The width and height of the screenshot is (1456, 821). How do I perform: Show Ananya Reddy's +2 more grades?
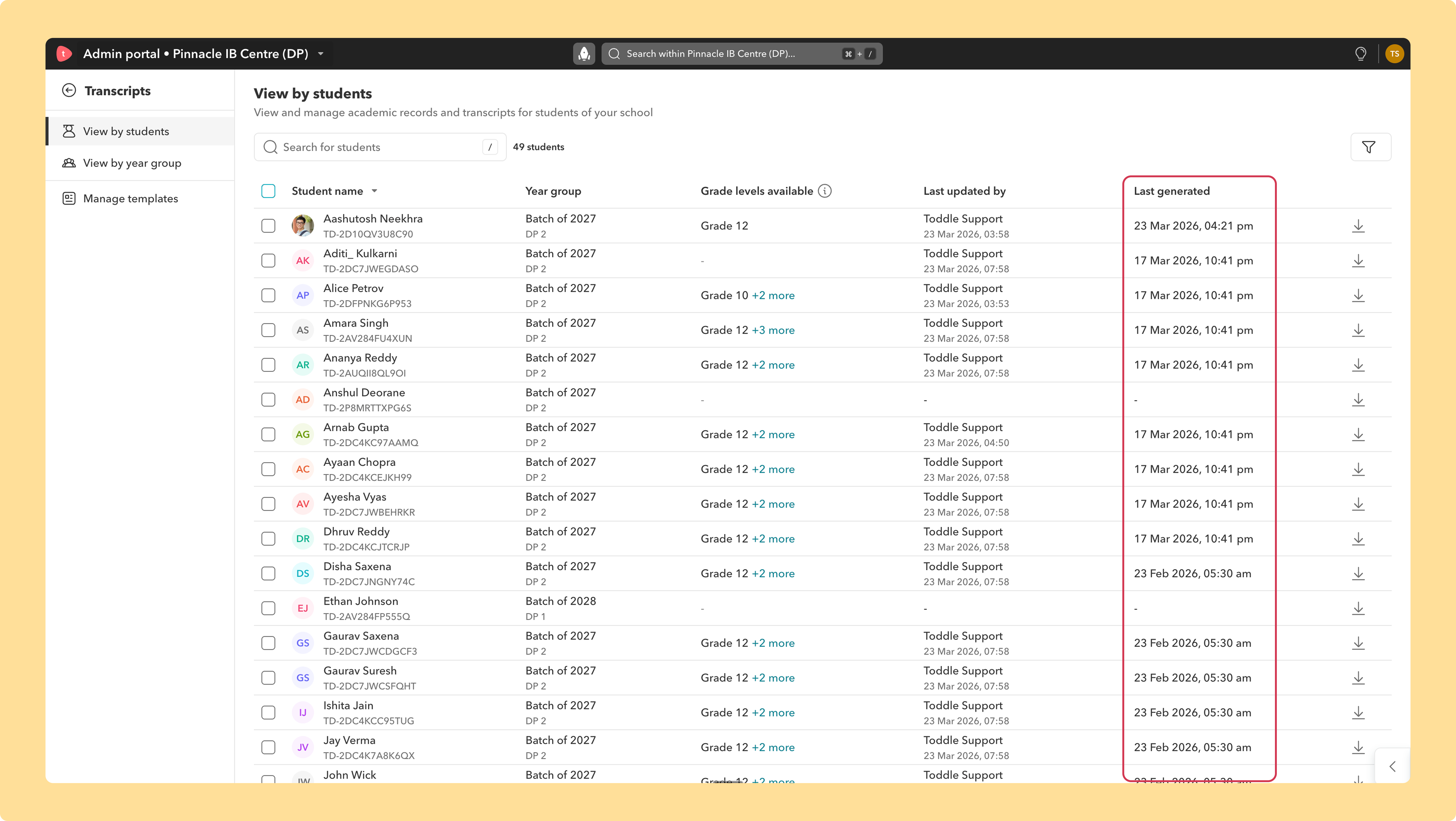[x=773, y=365]
